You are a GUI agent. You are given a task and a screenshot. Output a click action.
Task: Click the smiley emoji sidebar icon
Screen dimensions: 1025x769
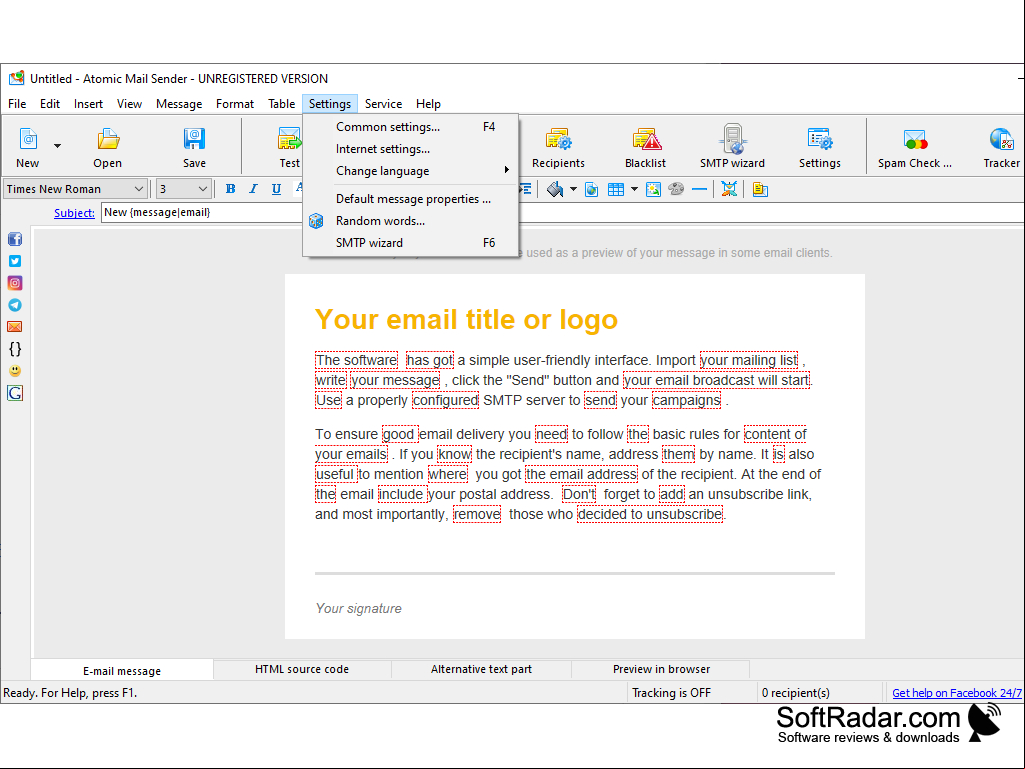coord(15,371)
